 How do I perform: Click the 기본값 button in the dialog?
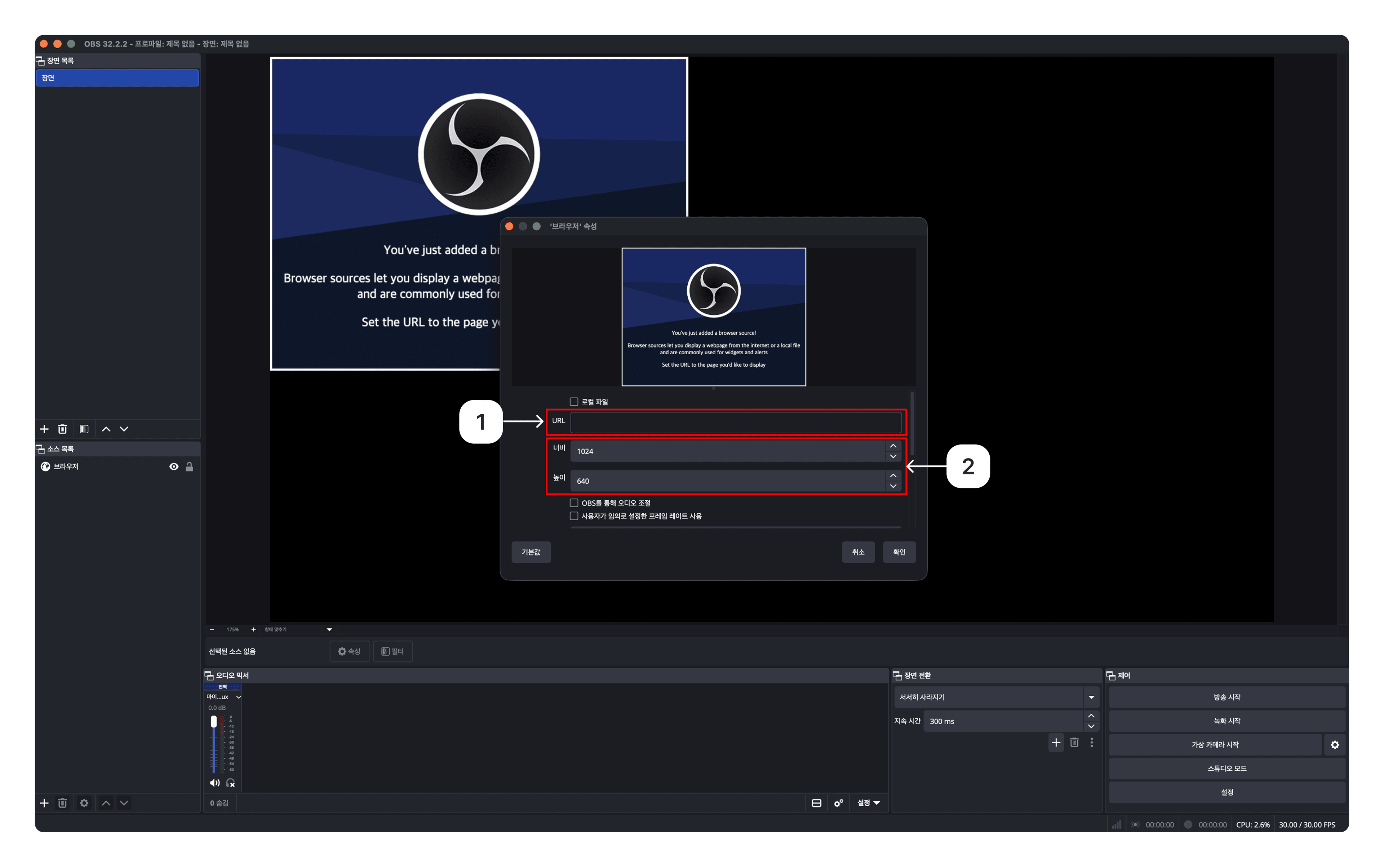(531, 552)
